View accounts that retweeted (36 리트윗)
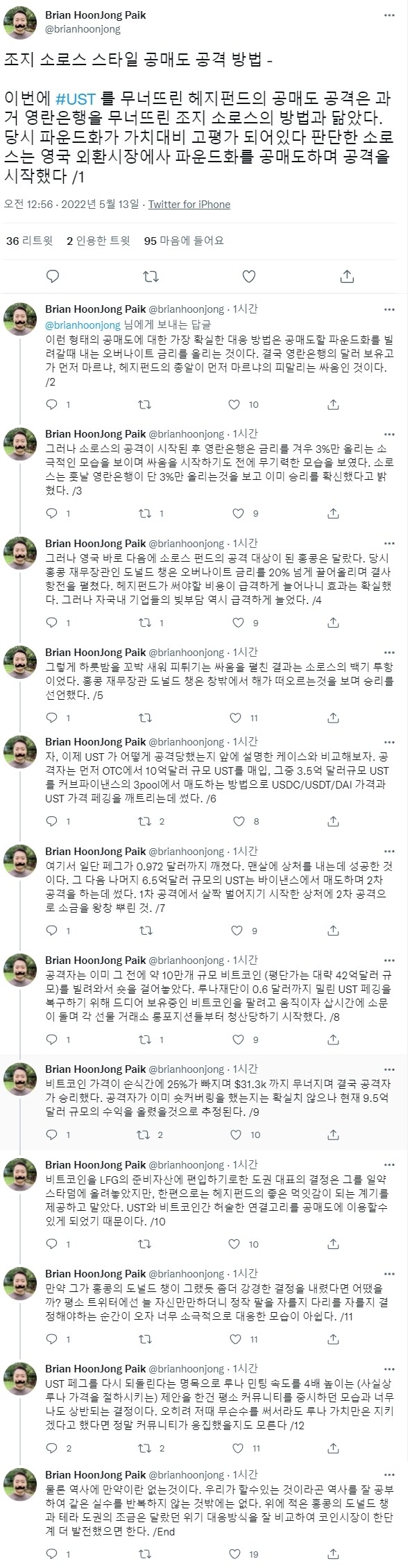412x1568 pixels. pos(26,241)
